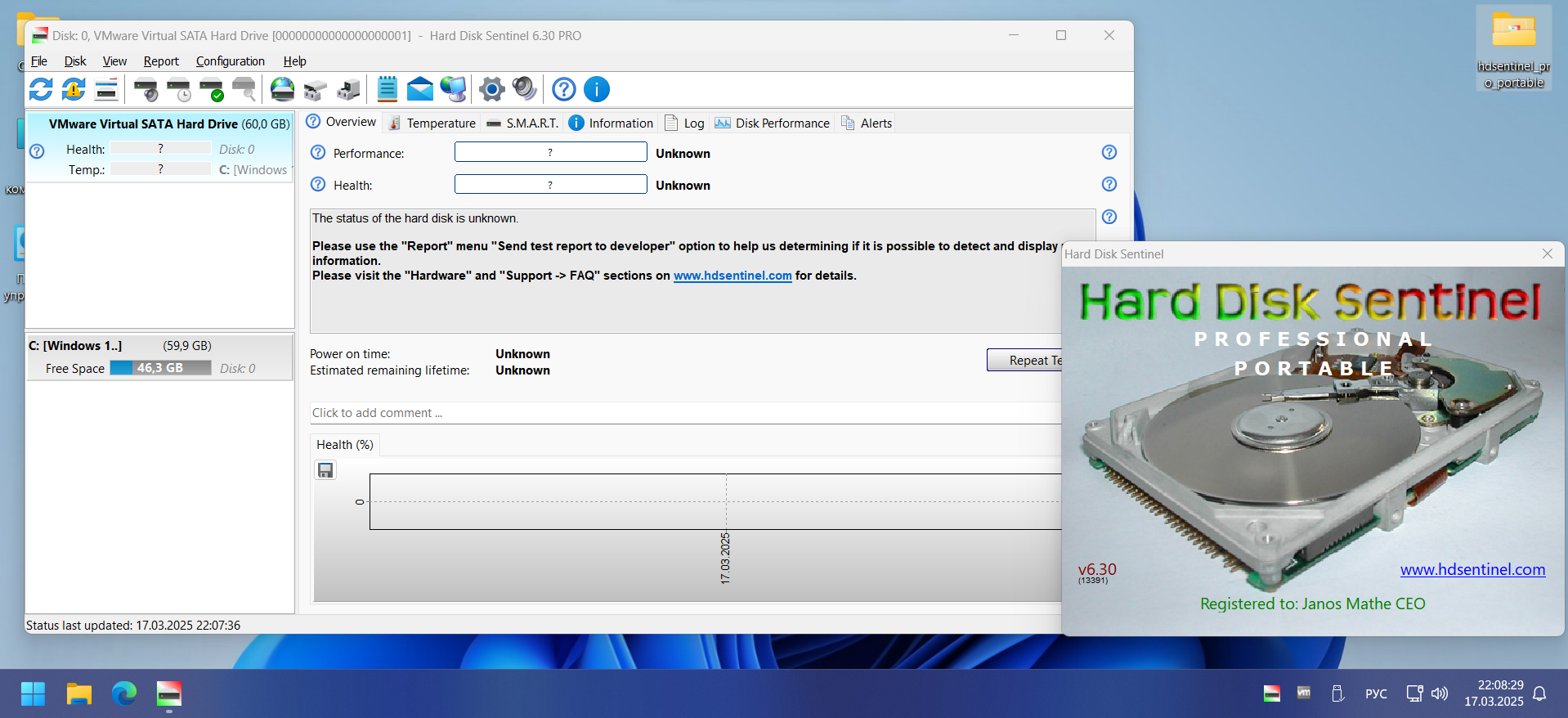Click the Performance status bar showing question mark
1568x718 pixels.
(551, 152)
